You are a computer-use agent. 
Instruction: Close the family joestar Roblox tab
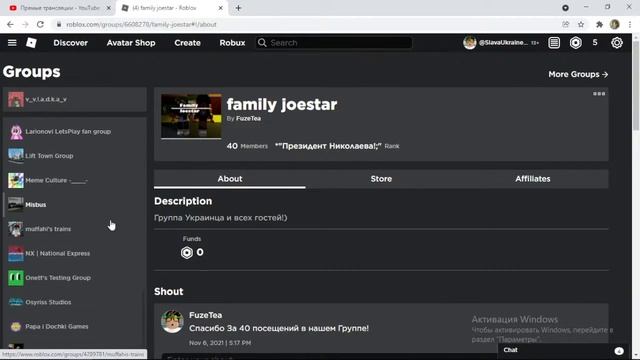pyautogui.click(x=220, y=8)
